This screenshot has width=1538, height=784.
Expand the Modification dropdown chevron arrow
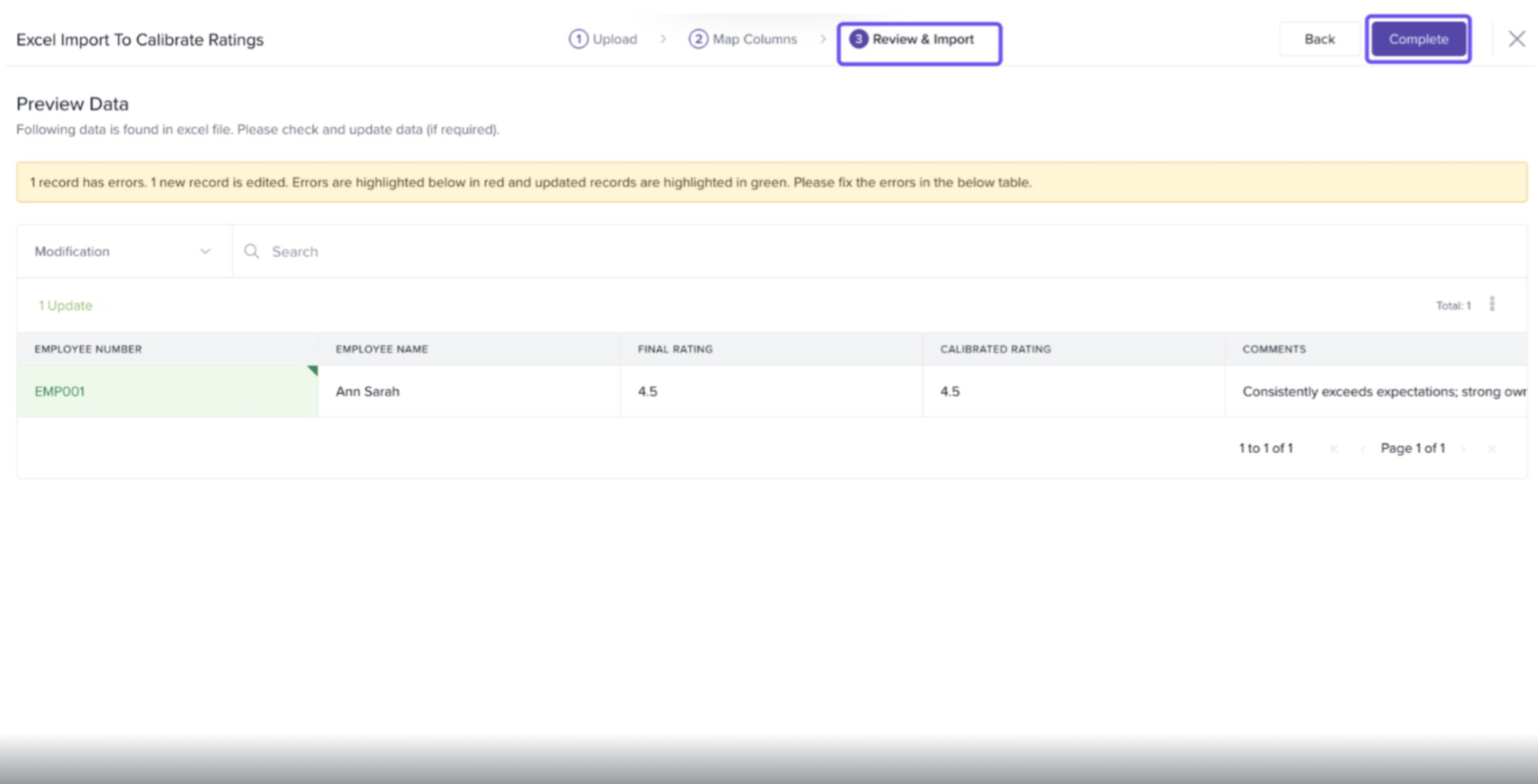tap(205, 251)
